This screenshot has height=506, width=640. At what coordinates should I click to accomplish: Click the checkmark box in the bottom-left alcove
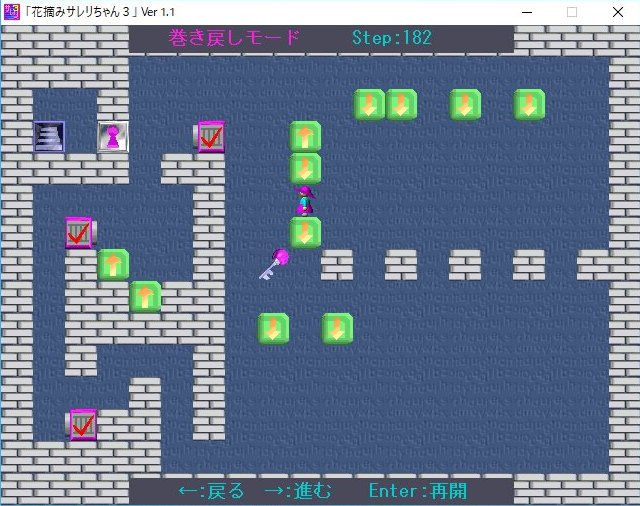pyautogui.click(x=82, y=424)
